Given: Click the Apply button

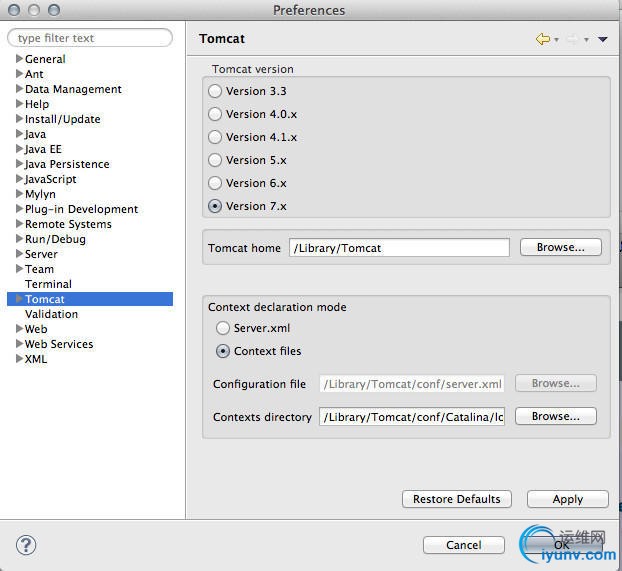Looking at the screenshot, I should [x=568, y=499].
